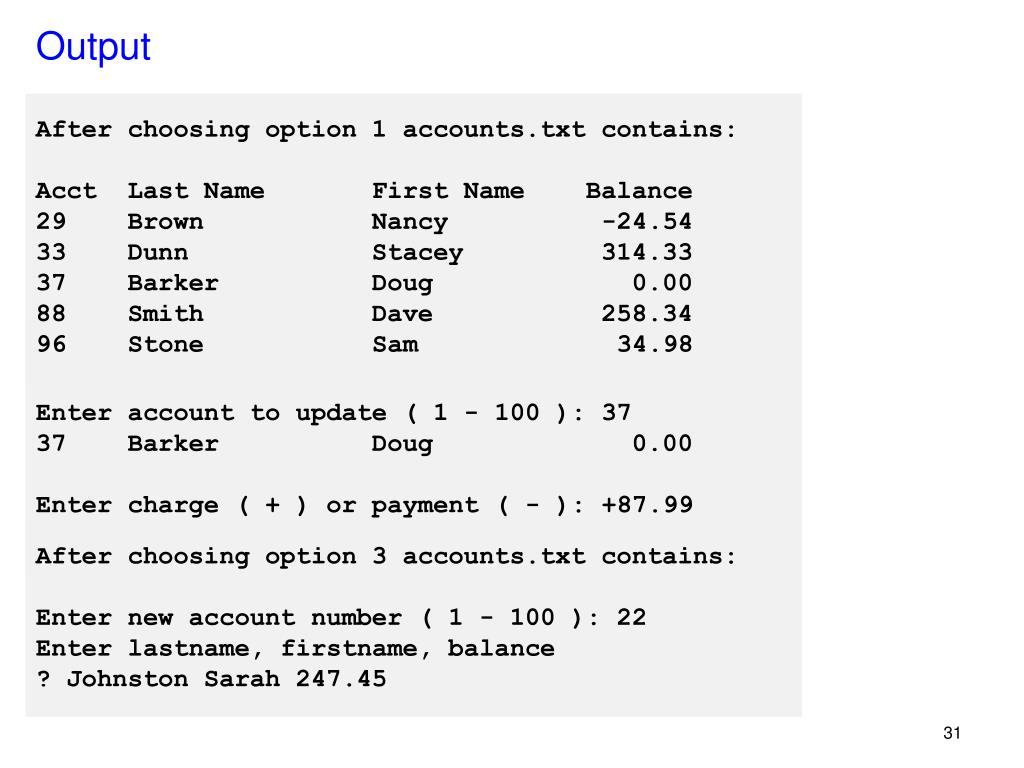1024x768 pixels.
Task: Click the First Name column header
Action: [448, 191]
